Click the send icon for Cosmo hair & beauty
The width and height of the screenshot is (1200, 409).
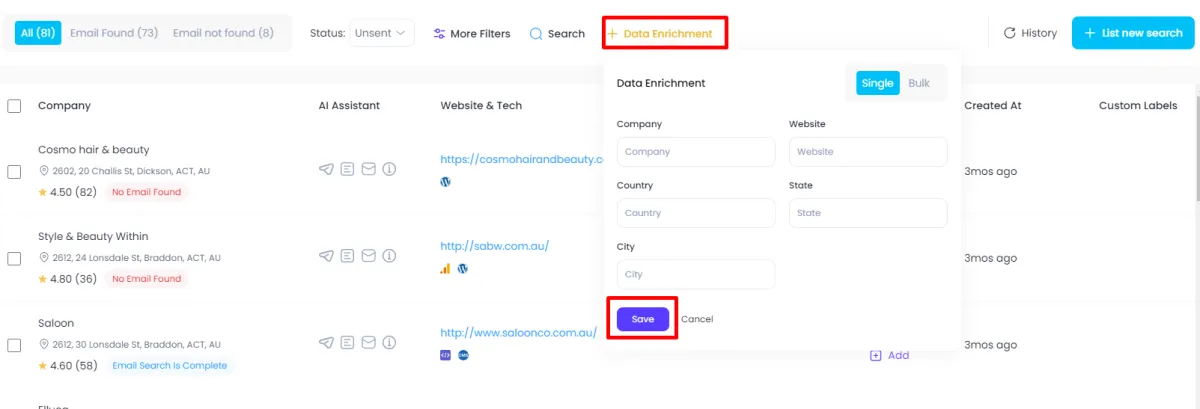[x=326, y=169]
